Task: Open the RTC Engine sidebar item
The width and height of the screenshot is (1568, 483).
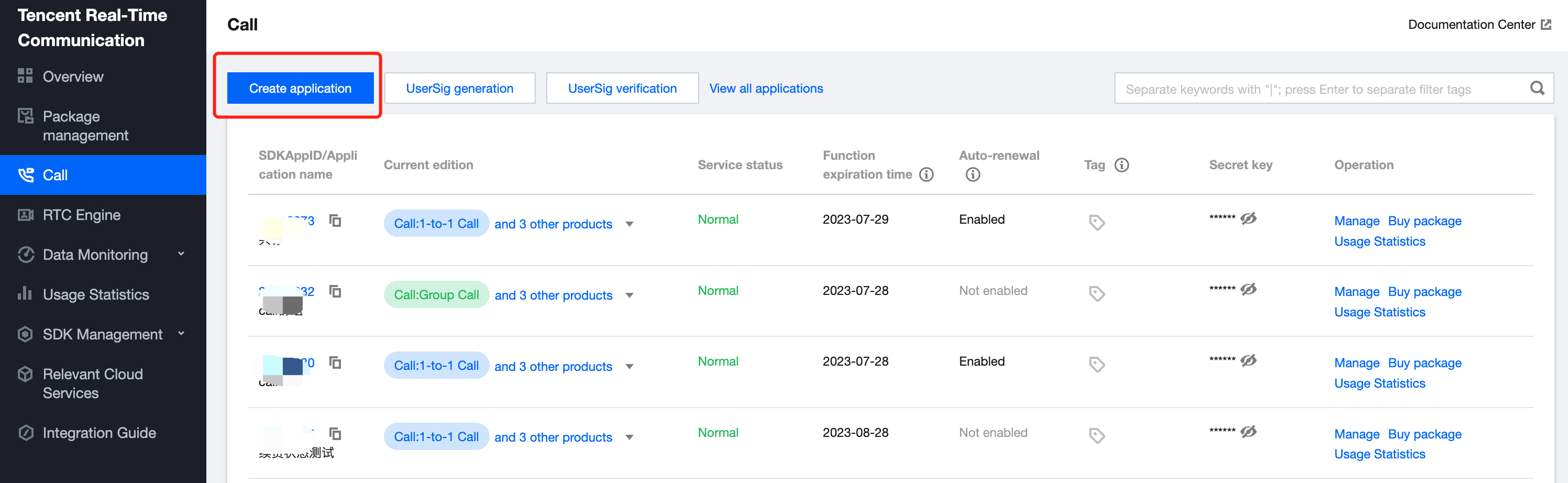Action: point(82,215)
